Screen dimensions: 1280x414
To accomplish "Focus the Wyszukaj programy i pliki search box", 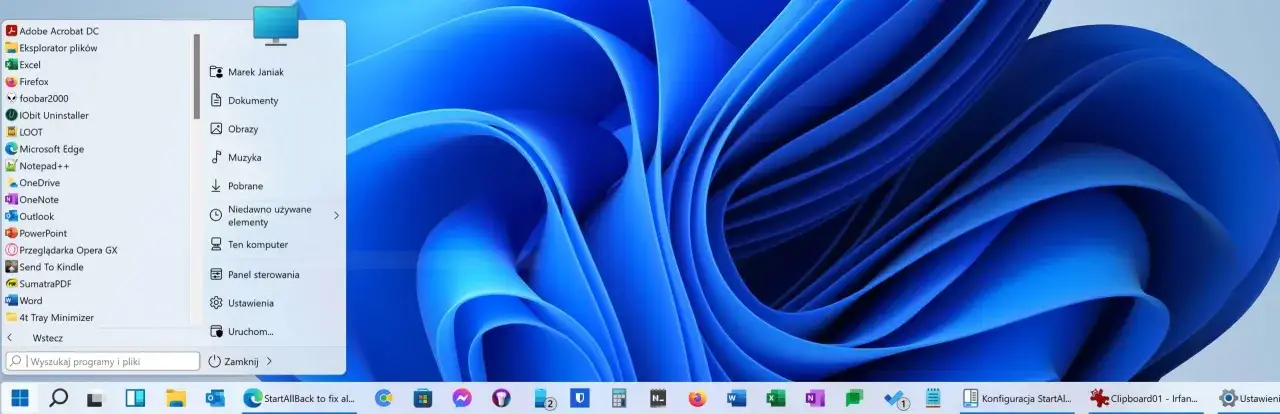I will tap(103, 361).
